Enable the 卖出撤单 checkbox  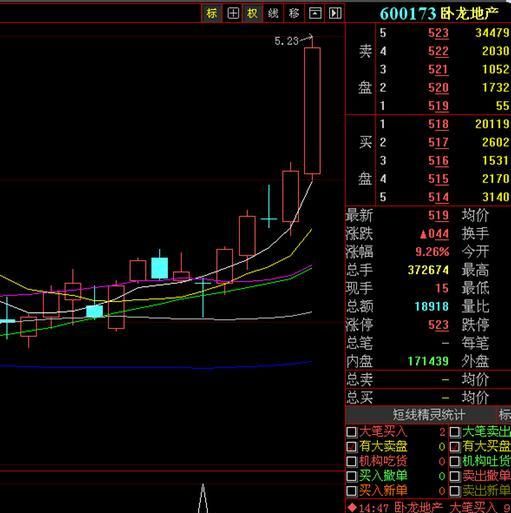455,476
